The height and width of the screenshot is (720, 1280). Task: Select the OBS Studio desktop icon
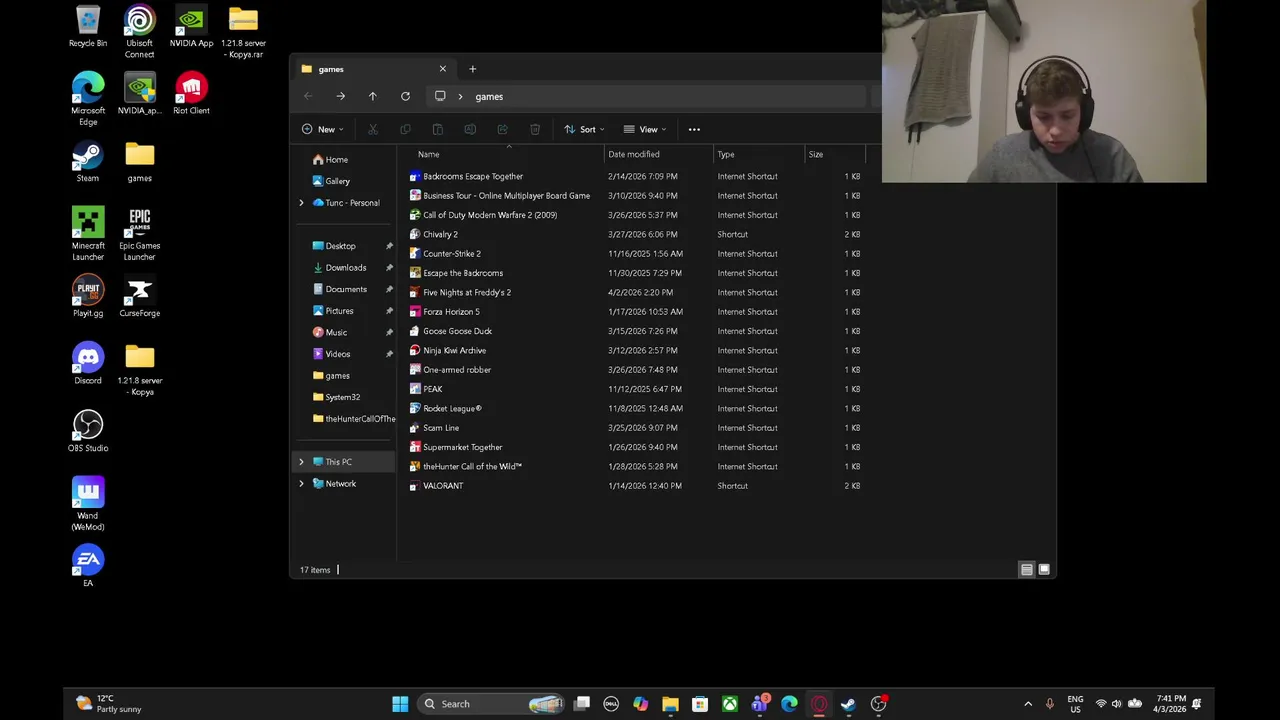88,431
